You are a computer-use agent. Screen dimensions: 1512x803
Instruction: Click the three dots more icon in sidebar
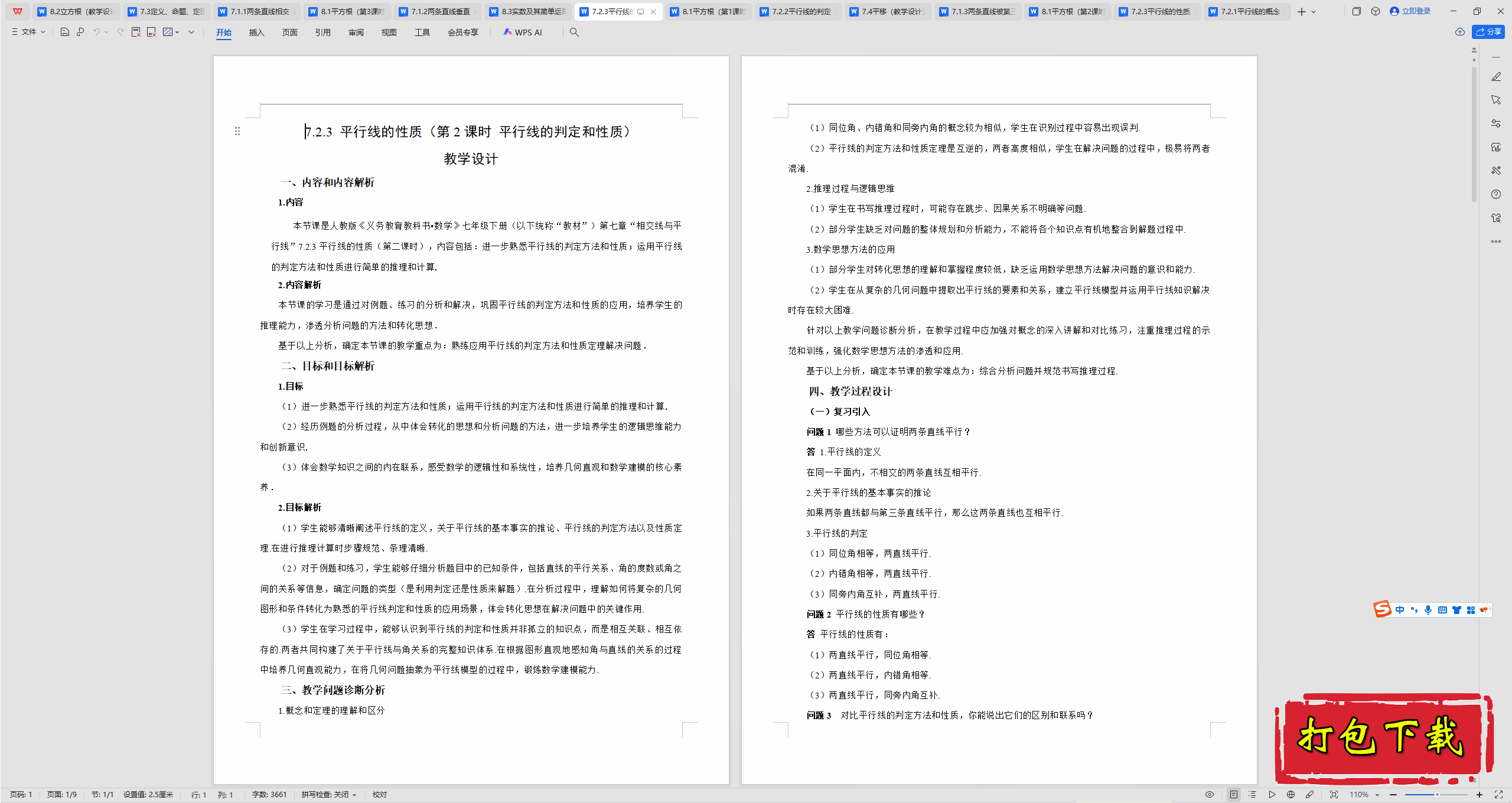pos(1496,241)
